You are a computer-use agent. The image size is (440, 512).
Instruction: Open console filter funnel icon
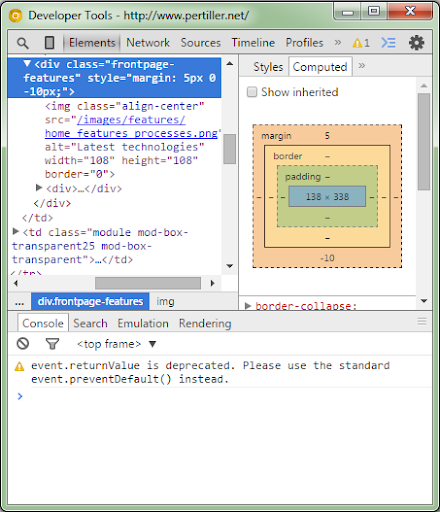(x=52, y=344)
